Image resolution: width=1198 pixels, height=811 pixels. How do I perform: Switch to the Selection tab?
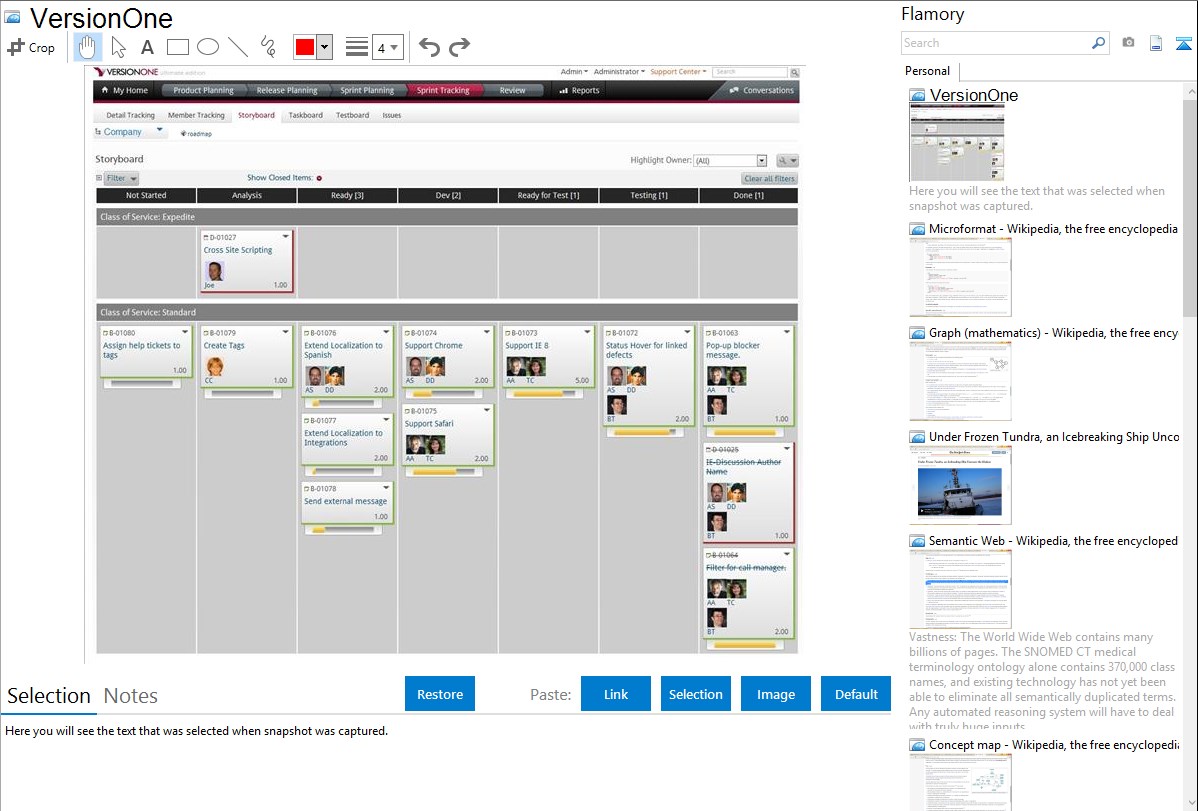49,696
